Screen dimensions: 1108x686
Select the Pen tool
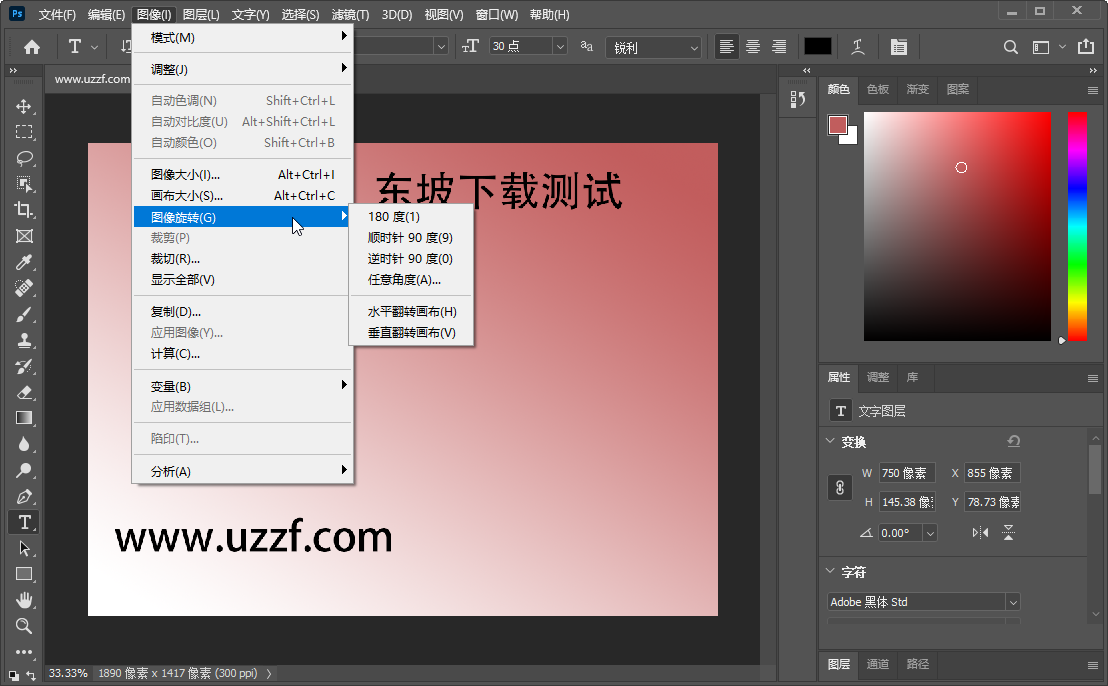click(24, 497)
